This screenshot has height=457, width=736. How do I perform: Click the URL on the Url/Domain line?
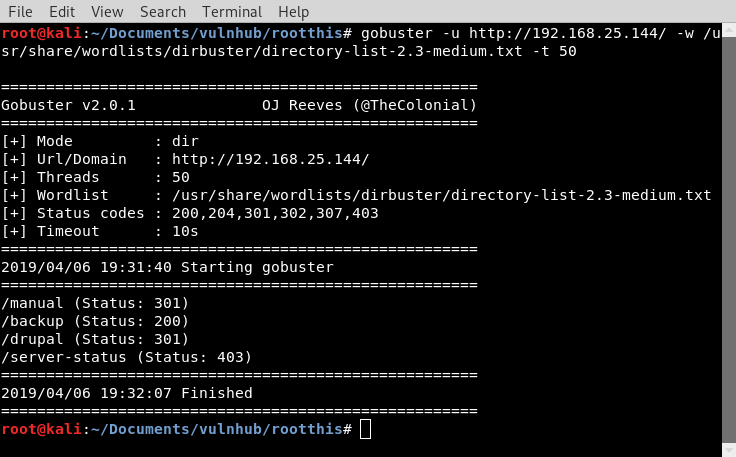(270, 159)
